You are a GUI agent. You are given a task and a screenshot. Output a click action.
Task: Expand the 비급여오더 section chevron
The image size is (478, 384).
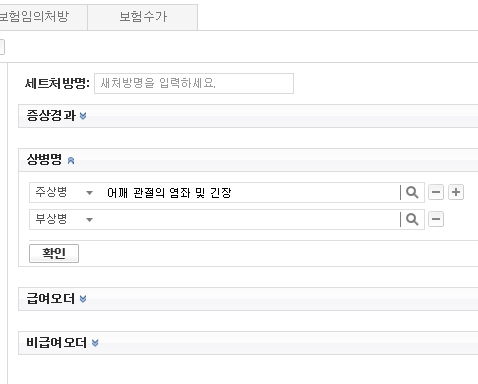(x=95, y=343)
